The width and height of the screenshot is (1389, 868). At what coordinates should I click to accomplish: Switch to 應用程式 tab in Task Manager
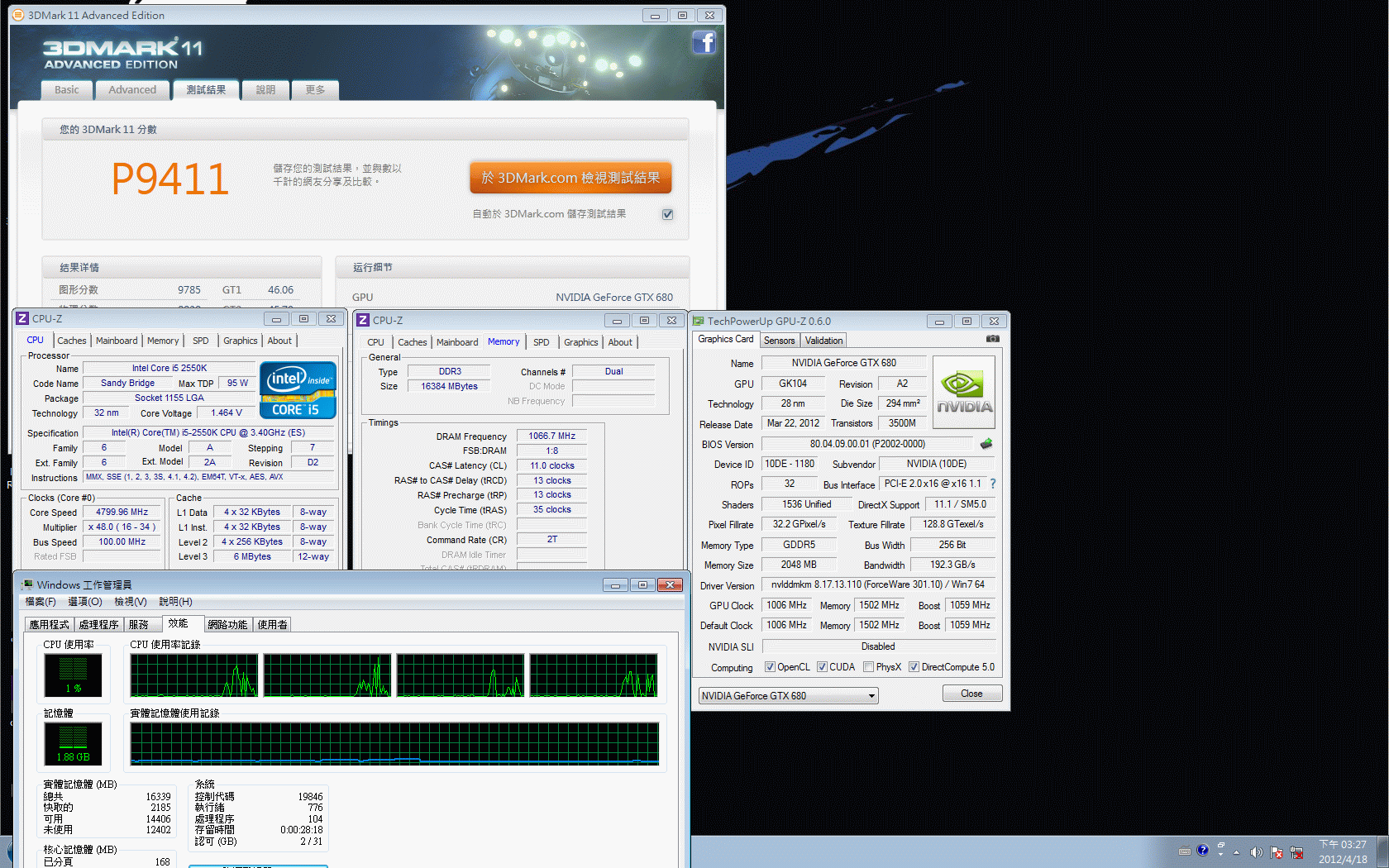[x=50, y=625]
